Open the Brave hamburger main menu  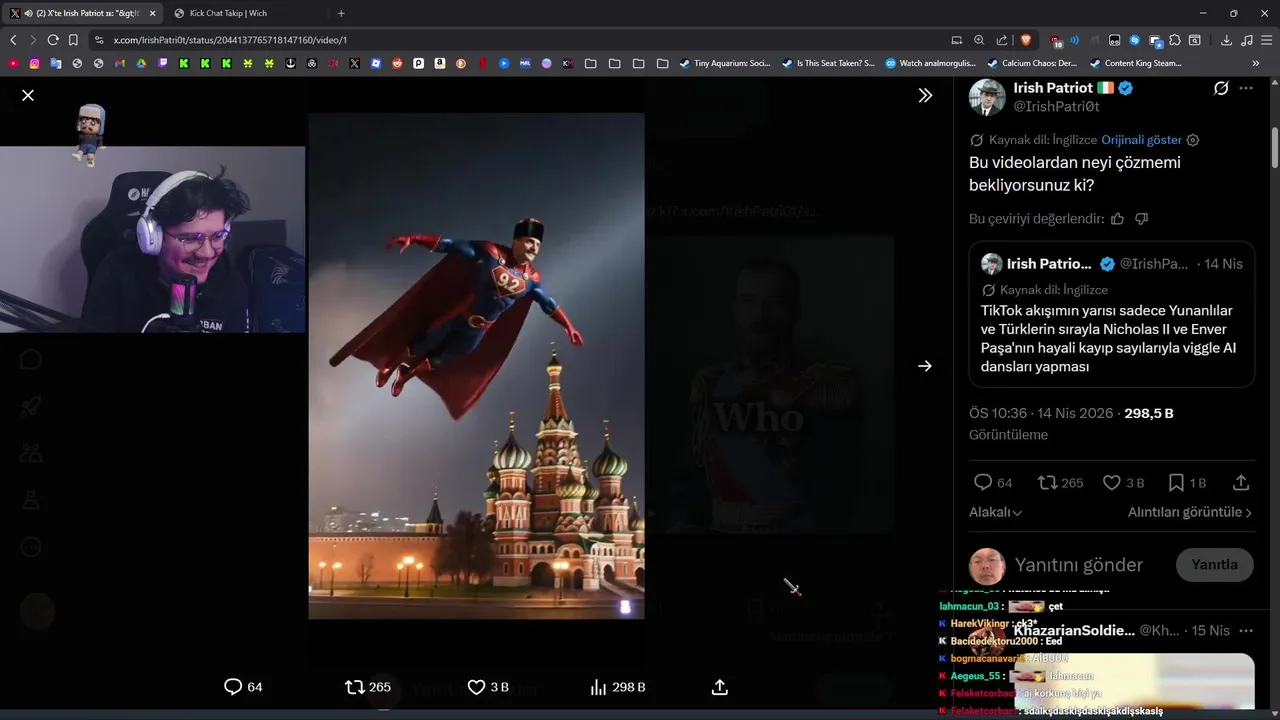pyautogui.click(x=1267, y=40)
